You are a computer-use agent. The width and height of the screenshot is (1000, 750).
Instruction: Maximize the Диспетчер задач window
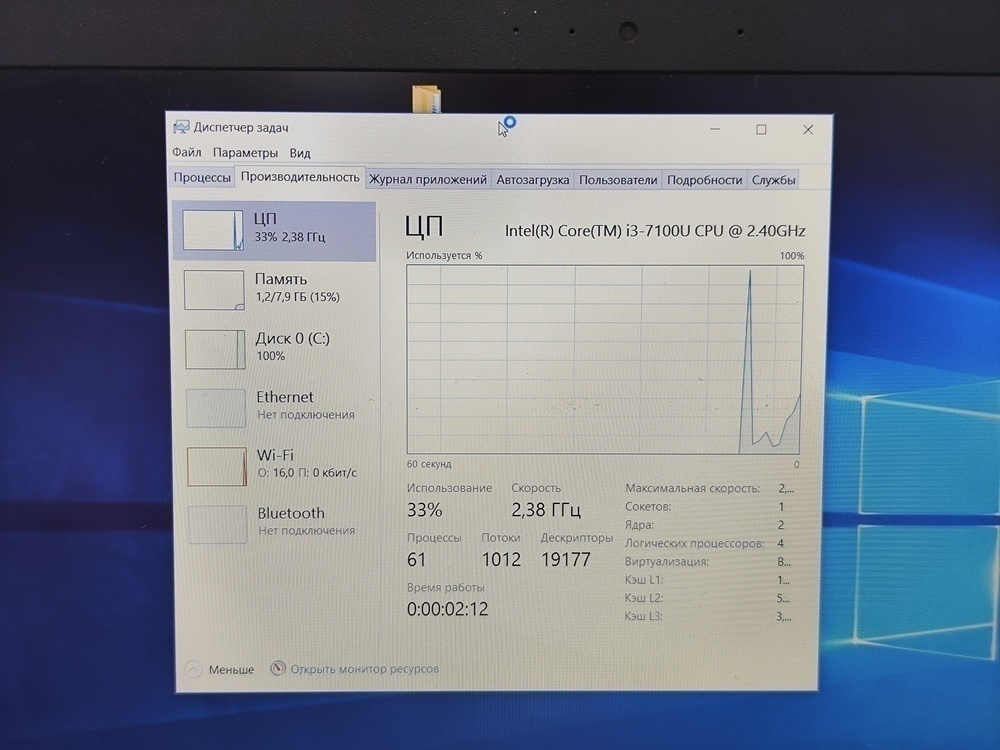[x=761, y=129]
